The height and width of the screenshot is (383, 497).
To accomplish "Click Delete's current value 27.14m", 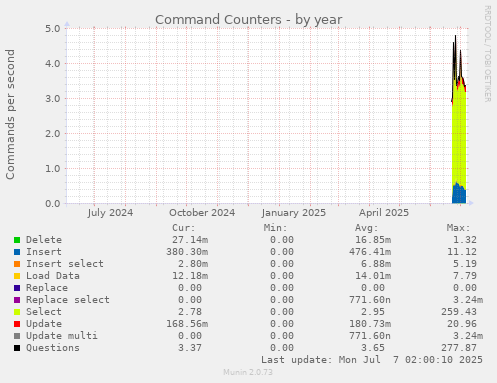I will 190,240.
